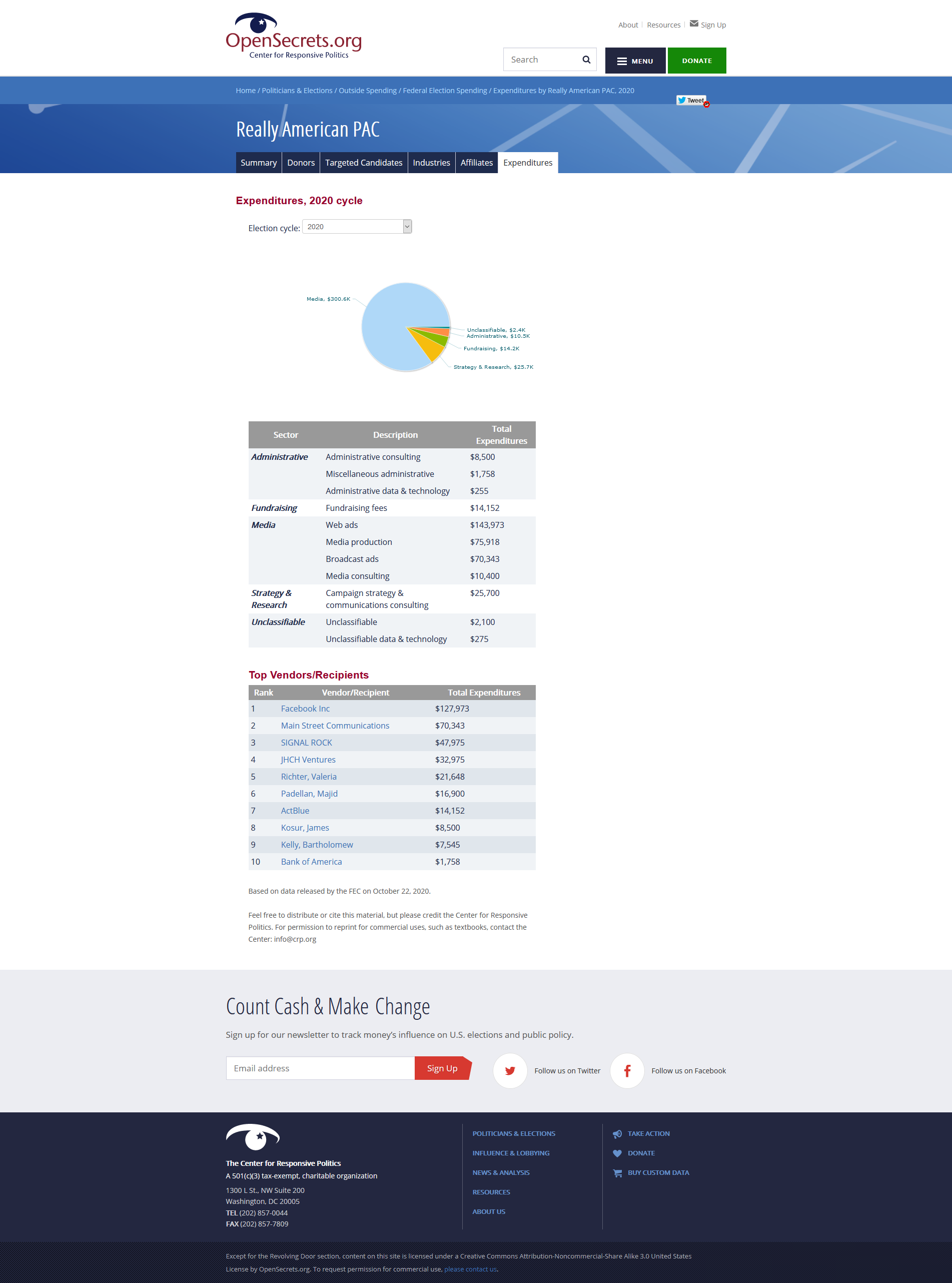Click the Facebook Inc $127,973 amount

pyautogui.click(x=452, y=709)
